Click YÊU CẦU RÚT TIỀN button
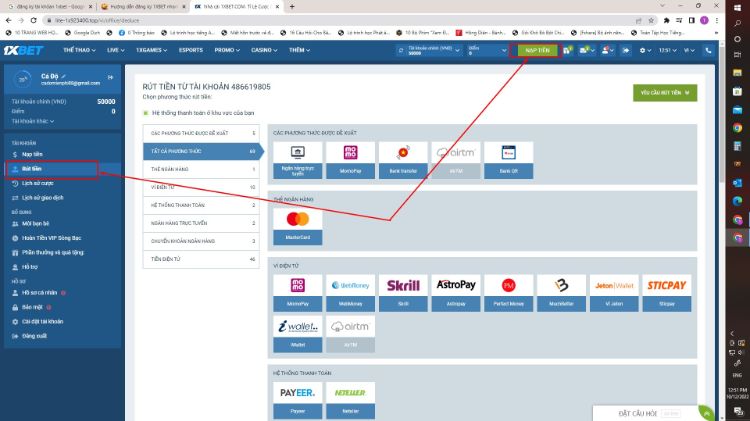This screenshot has height=421, width=750. tap(665, 93)
